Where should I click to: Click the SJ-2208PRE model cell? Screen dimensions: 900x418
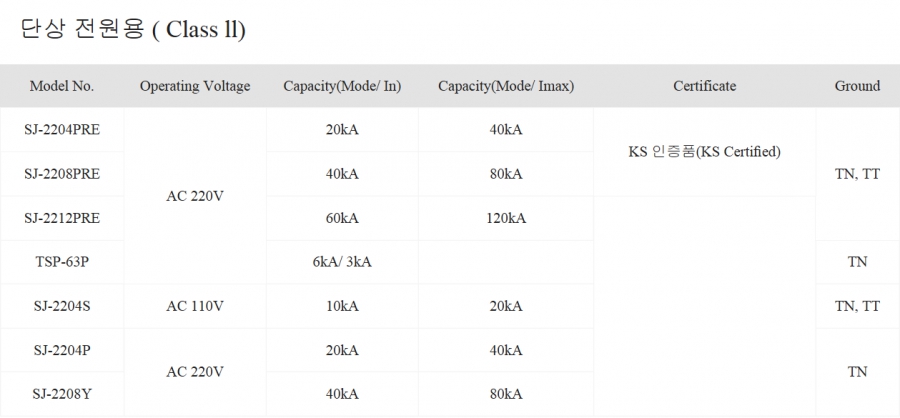click(62, 174)
